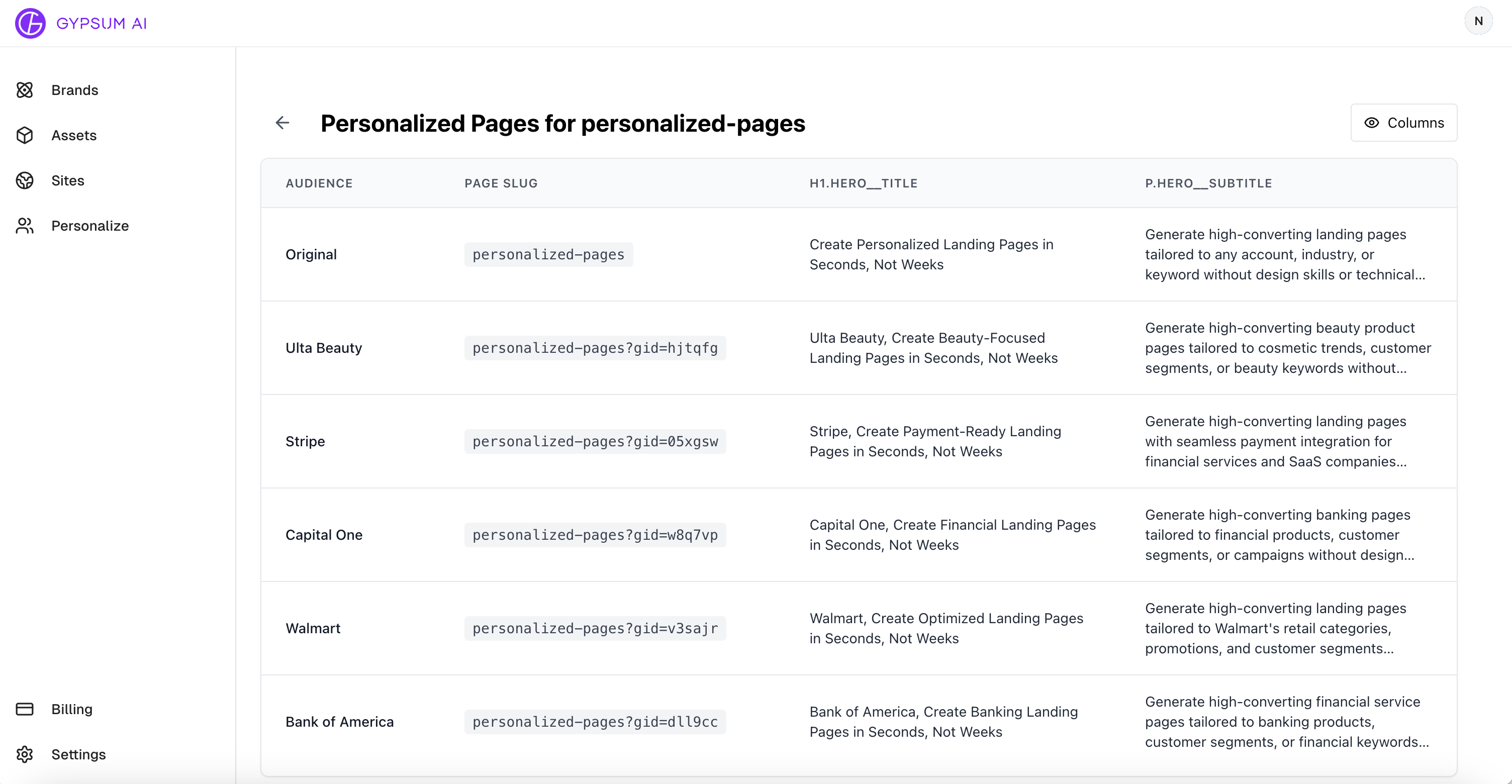Go to Personalize in the sidebar

[90, 225]
